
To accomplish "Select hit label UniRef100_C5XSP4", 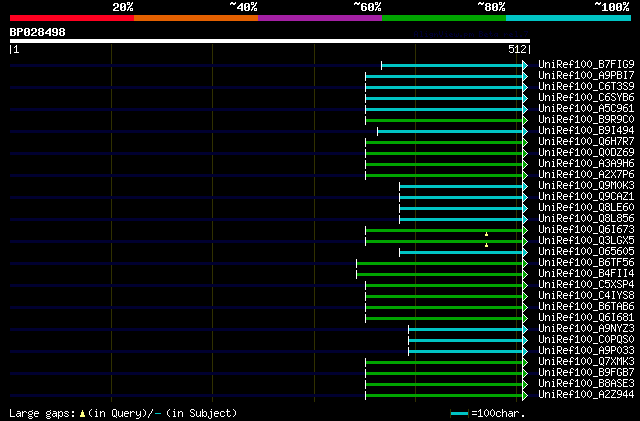I will pyautogui.click(x=586, y=285).
